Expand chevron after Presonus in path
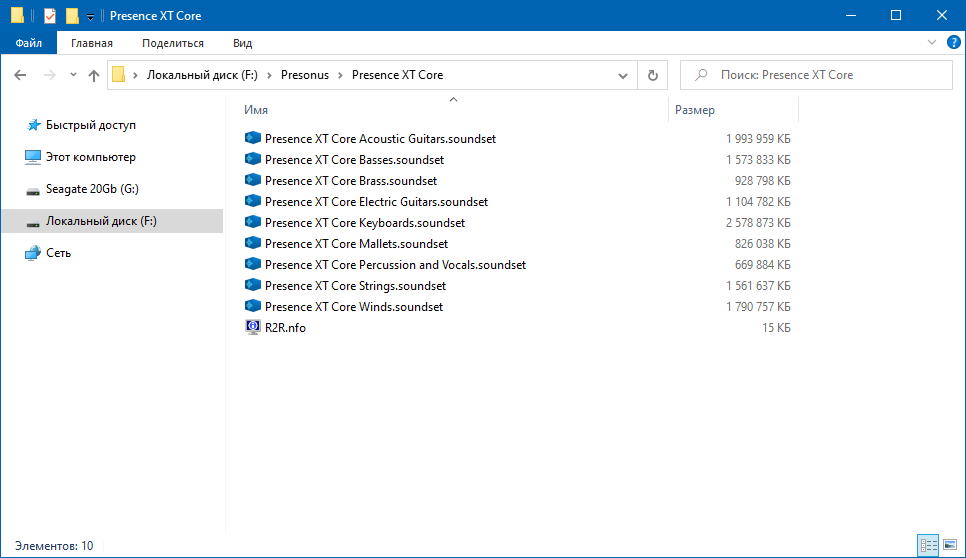This screenshot has width=966, height=558. tap(340, 75)
